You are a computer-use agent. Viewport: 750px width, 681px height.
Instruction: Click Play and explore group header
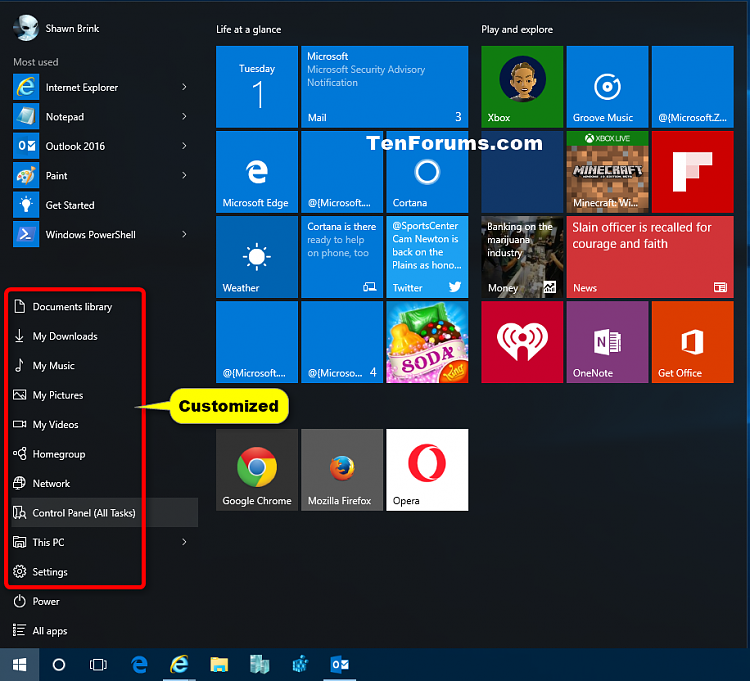[517, 30]
